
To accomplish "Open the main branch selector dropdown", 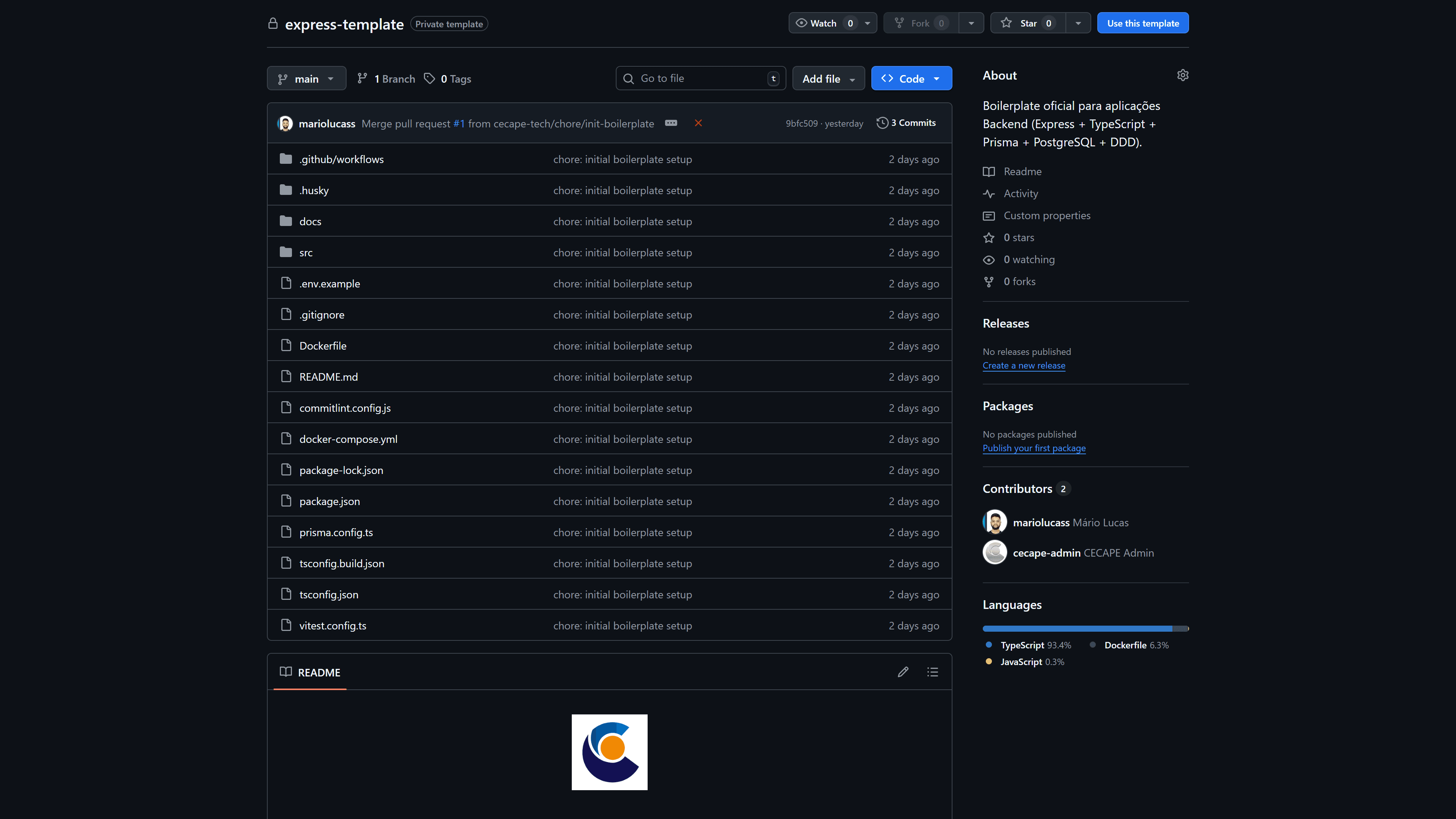I will 306,78.
